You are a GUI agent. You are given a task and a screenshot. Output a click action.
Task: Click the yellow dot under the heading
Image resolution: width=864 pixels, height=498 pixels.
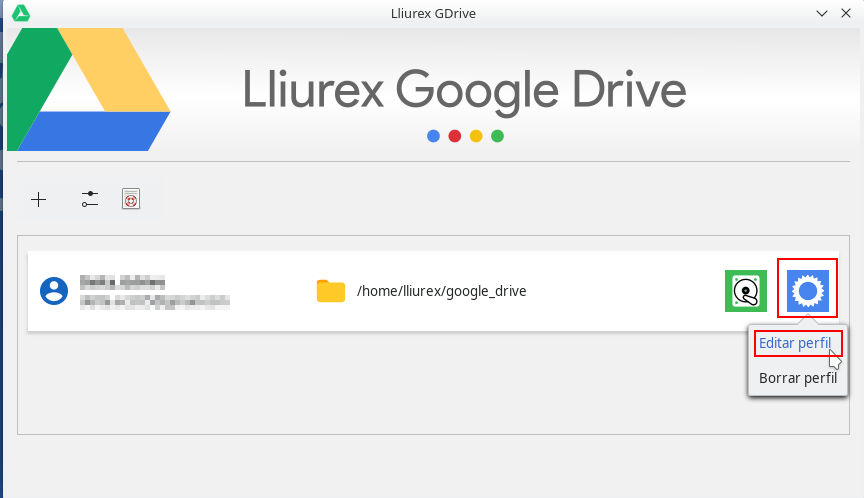[476, 136]
